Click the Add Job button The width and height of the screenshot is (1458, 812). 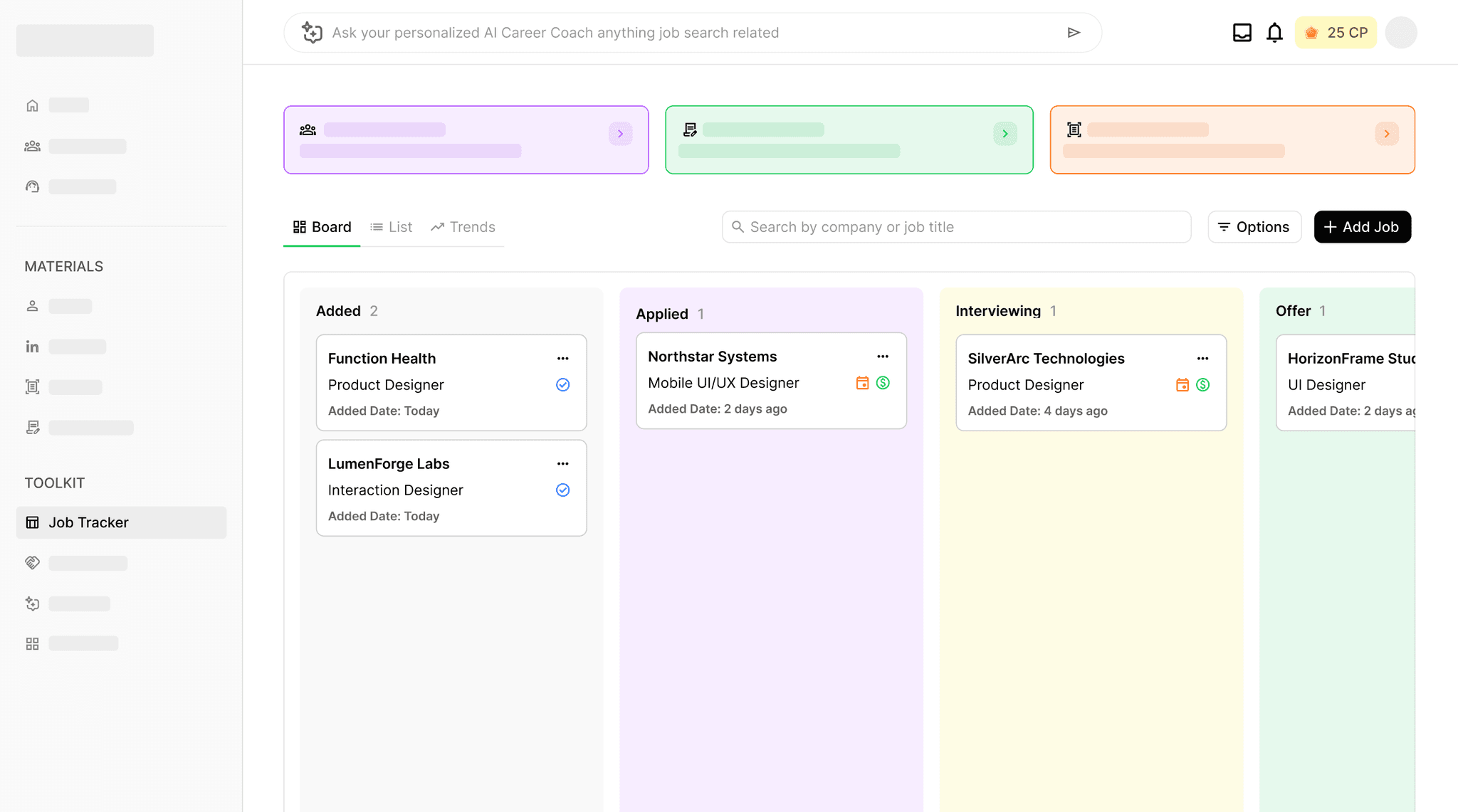(1362, 227)
